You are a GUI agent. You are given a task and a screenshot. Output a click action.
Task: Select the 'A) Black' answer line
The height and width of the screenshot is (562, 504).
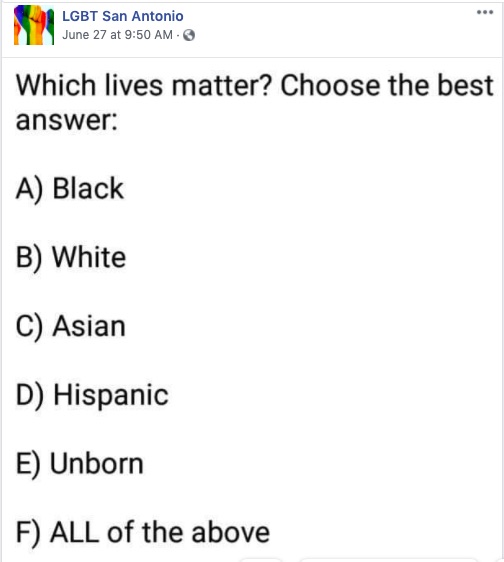[70, 189]
